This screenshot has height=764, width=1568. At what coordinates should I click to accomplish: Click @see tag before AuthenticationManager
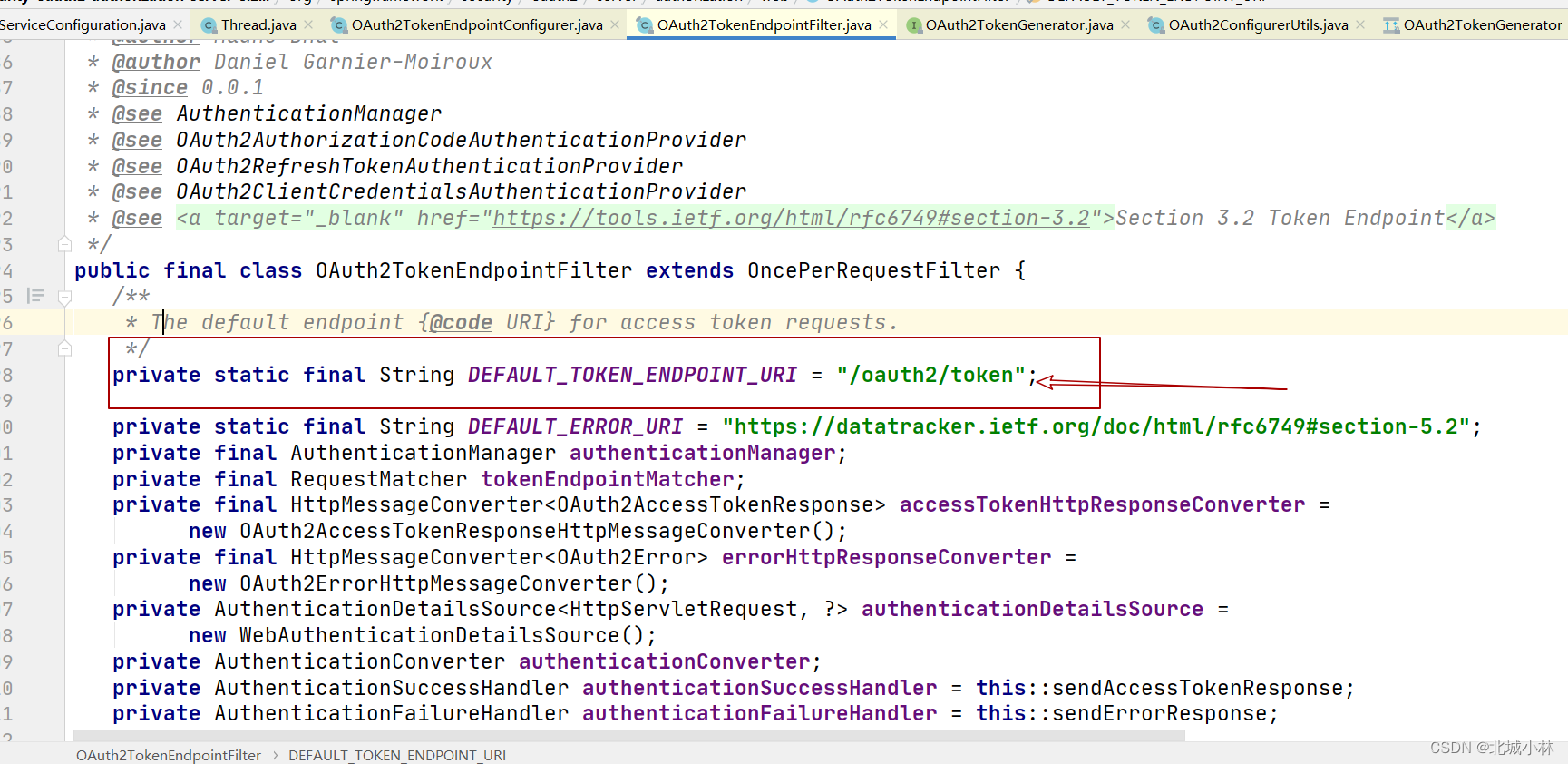pyautogui.click(x=137, y=114)
